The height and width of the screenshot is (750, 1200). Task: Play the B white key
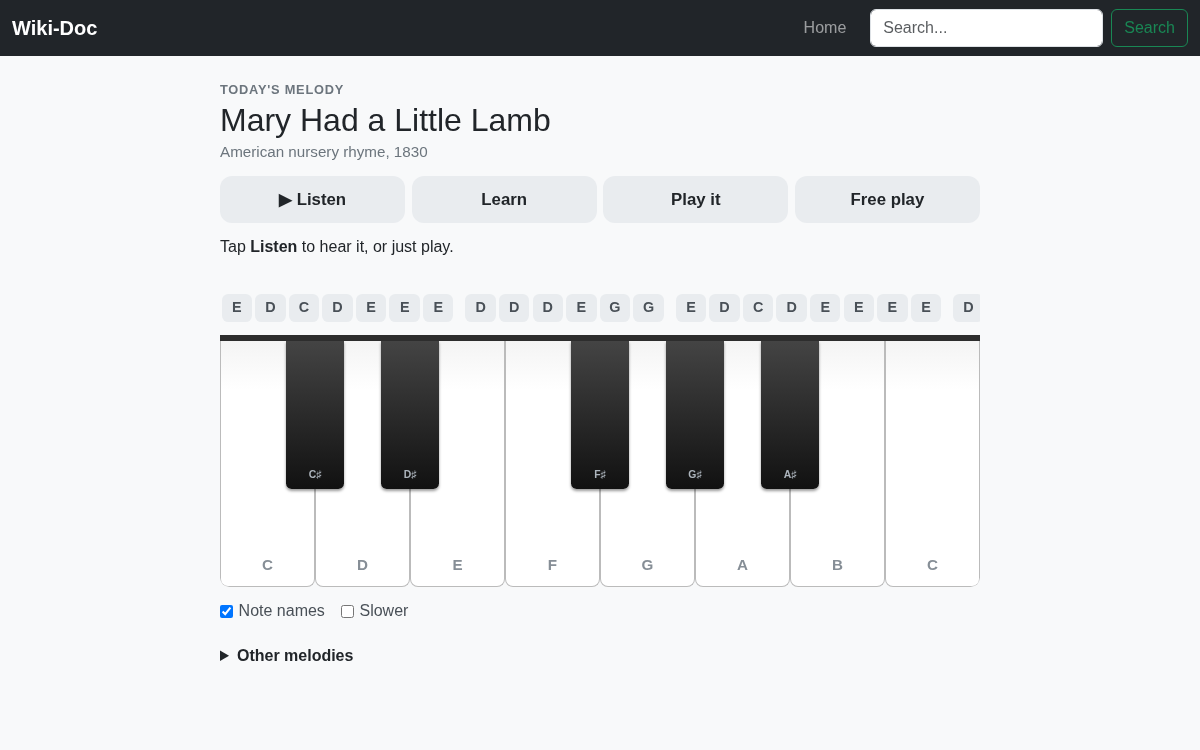pos(837,540)
